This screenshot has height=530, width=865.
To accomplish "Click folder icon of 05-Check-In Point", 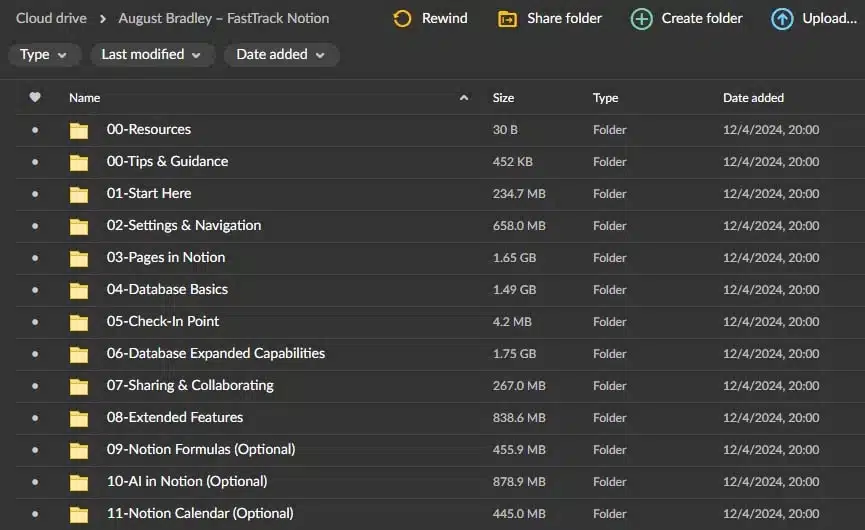I will (x=79, y=322).
